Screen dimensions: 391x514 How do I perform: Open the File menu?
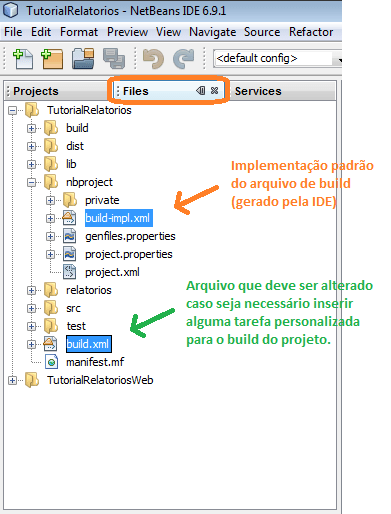[x=13, y=32]
